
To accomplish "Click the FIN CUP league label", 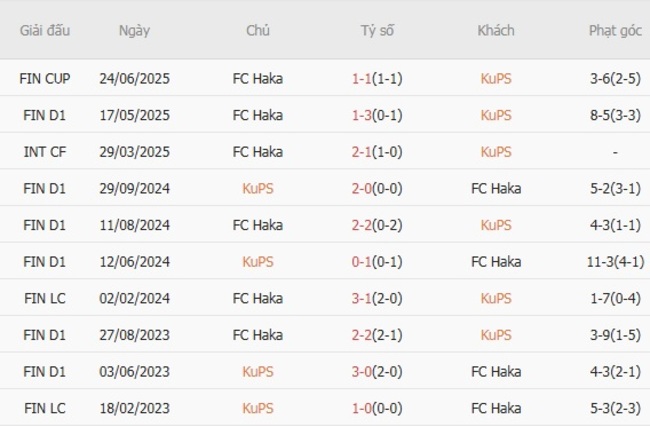I will (44, 78).
